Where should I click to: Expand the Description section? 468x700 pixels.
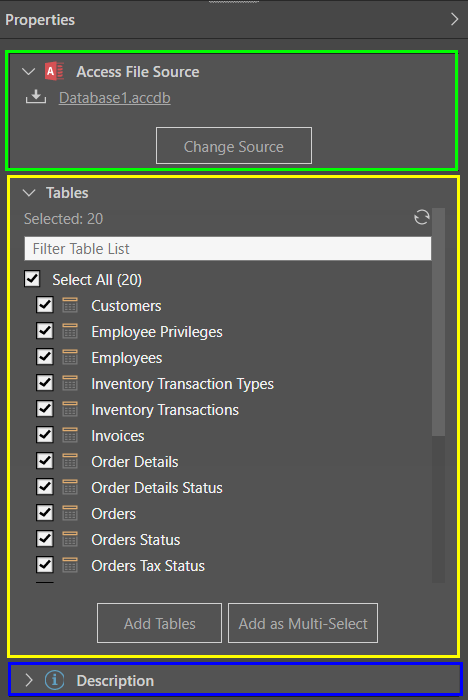[29, 680]
